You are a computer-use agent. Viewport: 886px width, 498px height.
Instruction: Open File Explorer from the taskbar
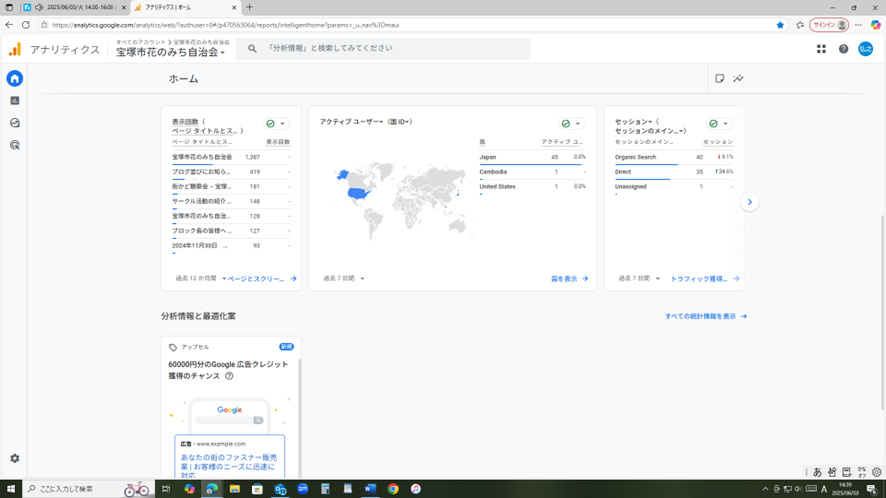point(234,489)
